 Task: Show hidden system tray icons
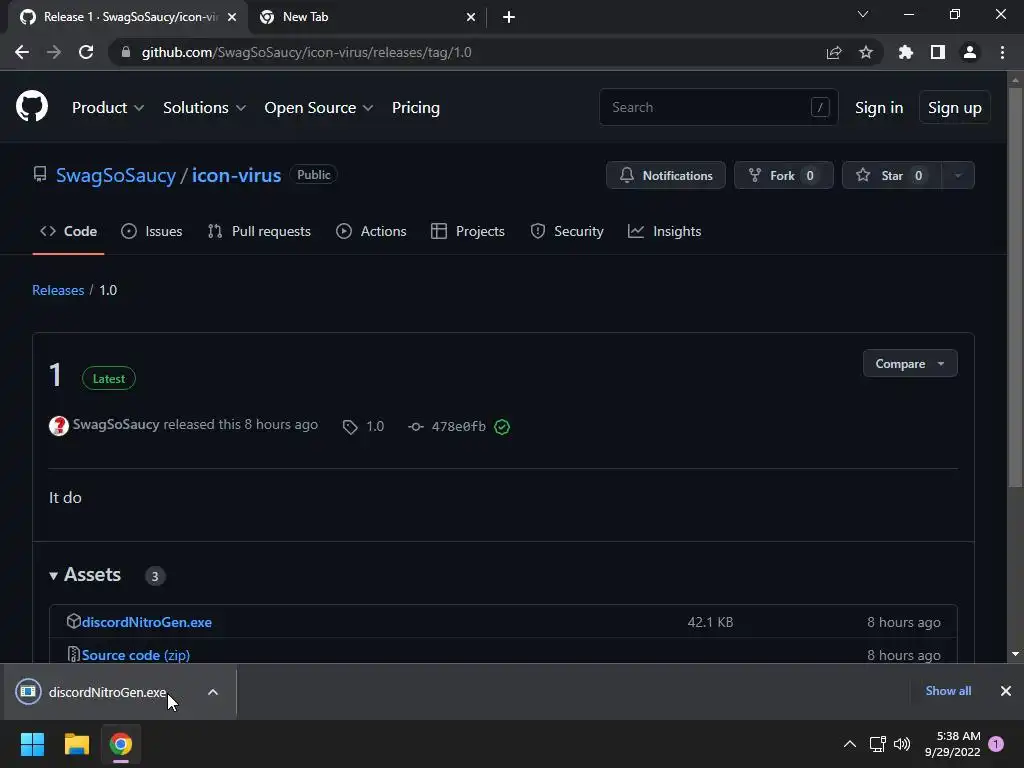[850, 744]
